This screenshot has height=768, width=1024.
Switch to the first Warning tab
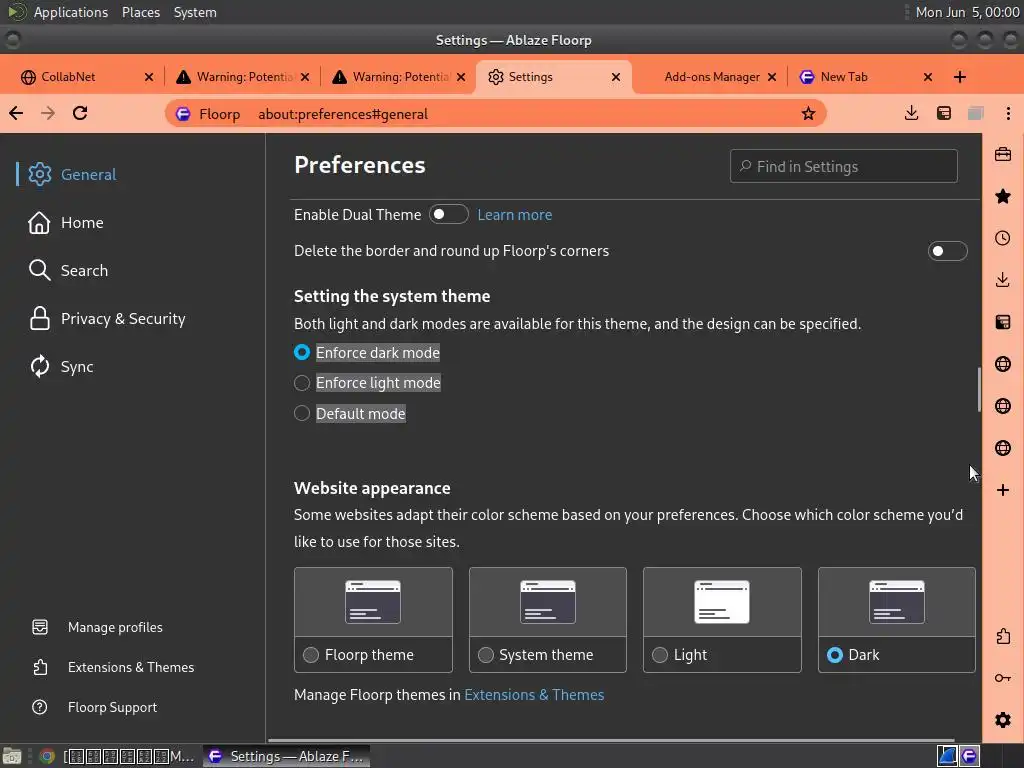(x=243, y=77)
